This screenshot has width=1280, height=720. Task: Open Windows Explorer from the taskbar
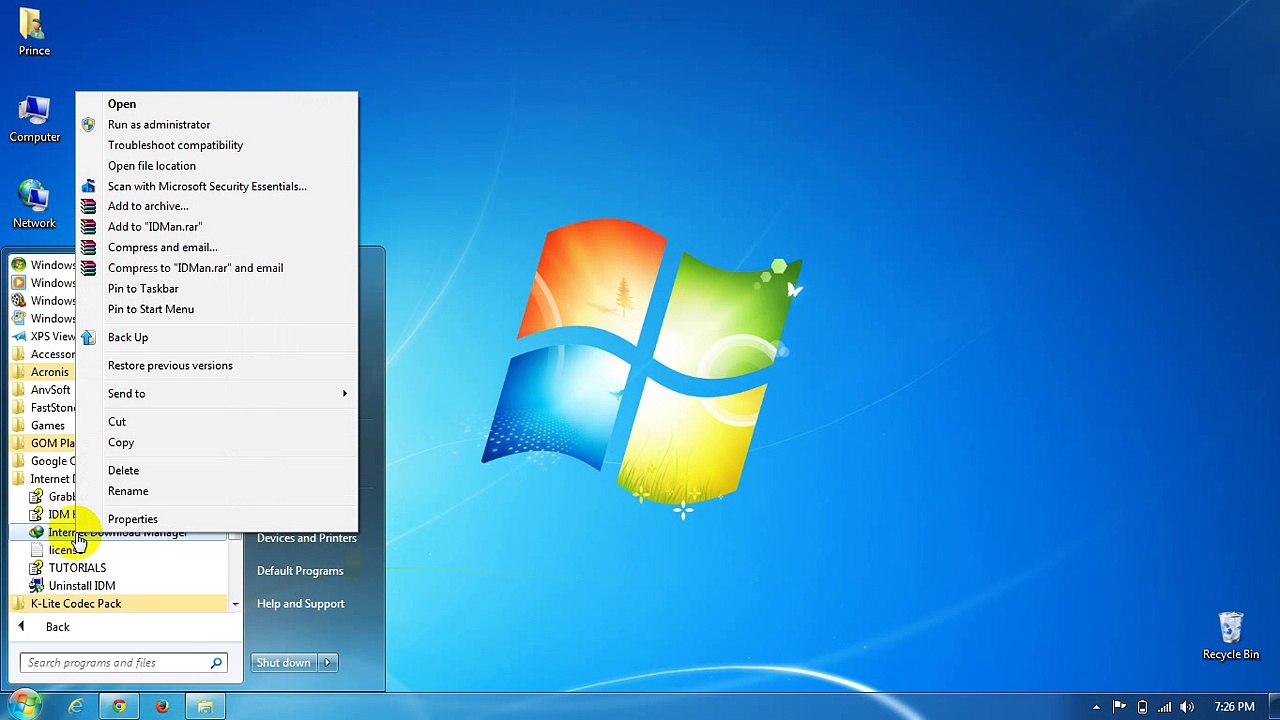pyautogui.click(x=205, y=707)
